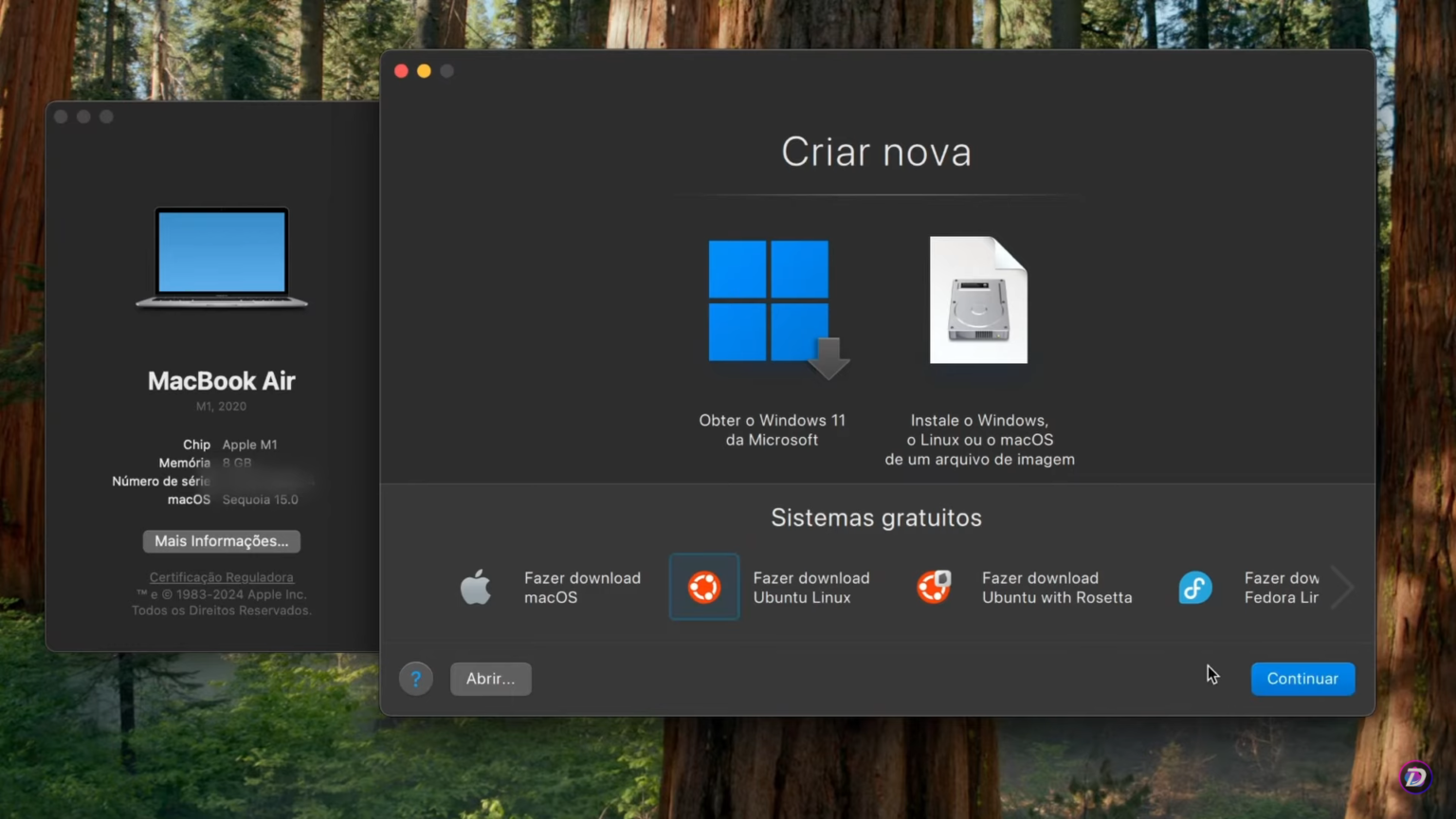Click the Abrir... button
The width and height of the screenshot is (1456, 819).
point(490,679)
